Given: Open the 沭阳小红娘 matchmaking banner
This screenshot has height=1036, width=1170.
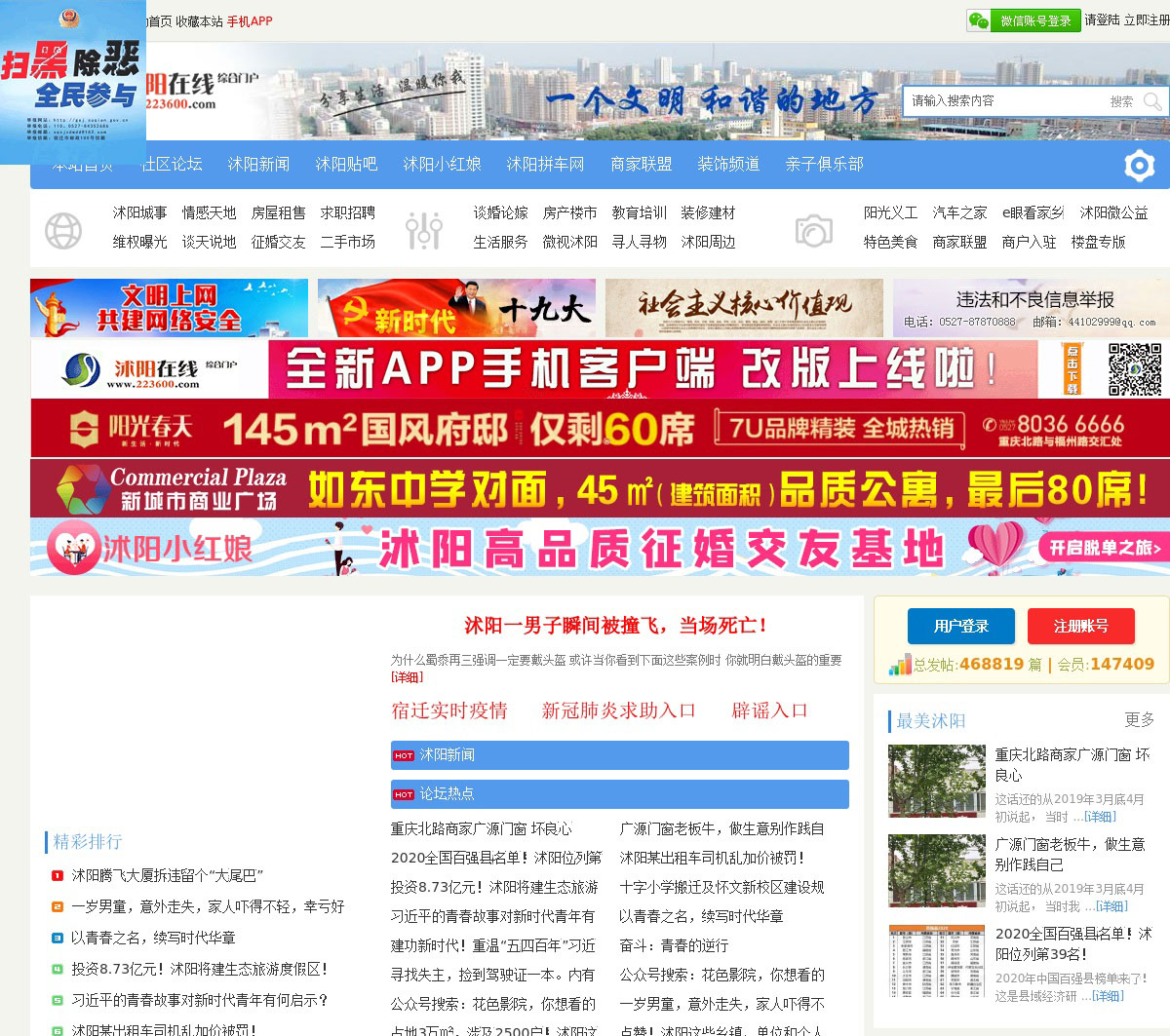Looking at the screenshot, I should pyautogui.click(x=600, y=548).
